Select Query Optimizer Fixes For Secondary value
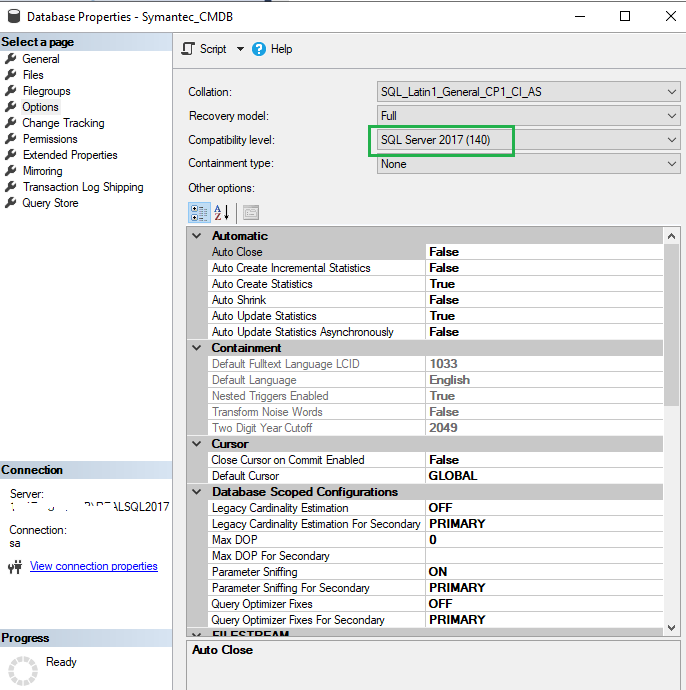The height and width of the screenshot is (690, 686). [544, 620]
